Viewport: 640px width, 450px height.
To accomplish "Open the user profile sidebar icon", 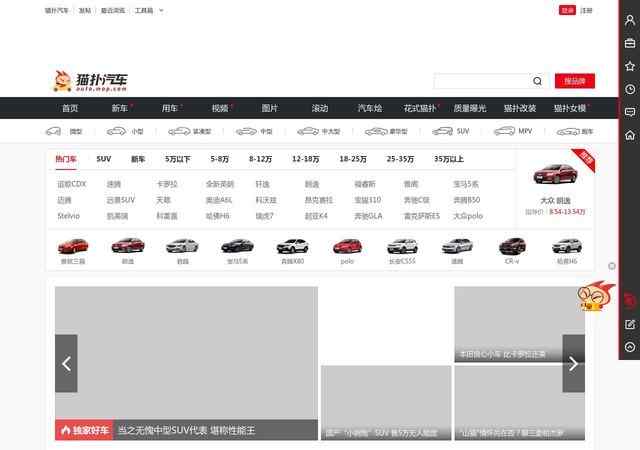I will coord(629,19).
